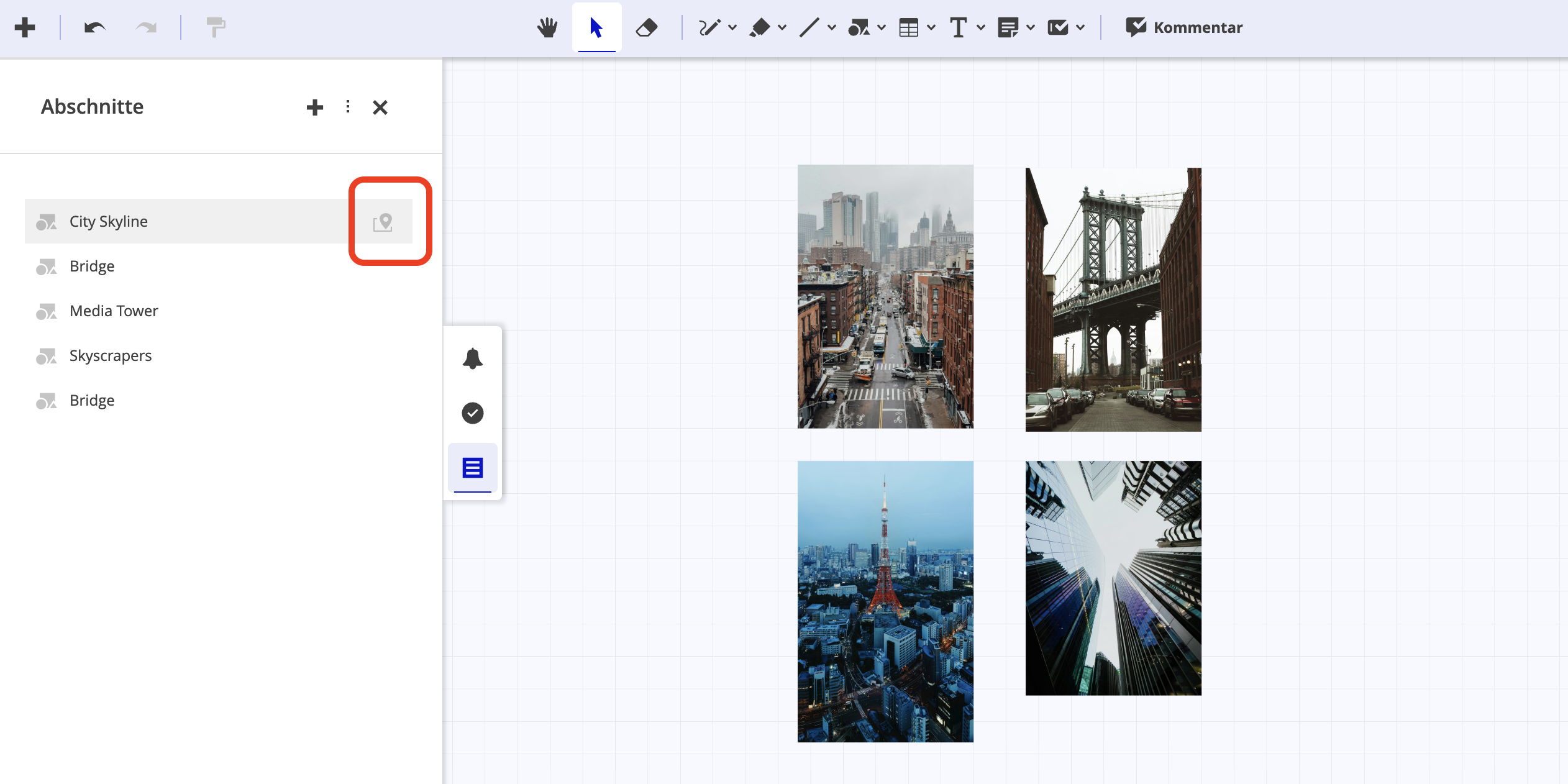Expand the Line tool options chevron

(831, 27)
